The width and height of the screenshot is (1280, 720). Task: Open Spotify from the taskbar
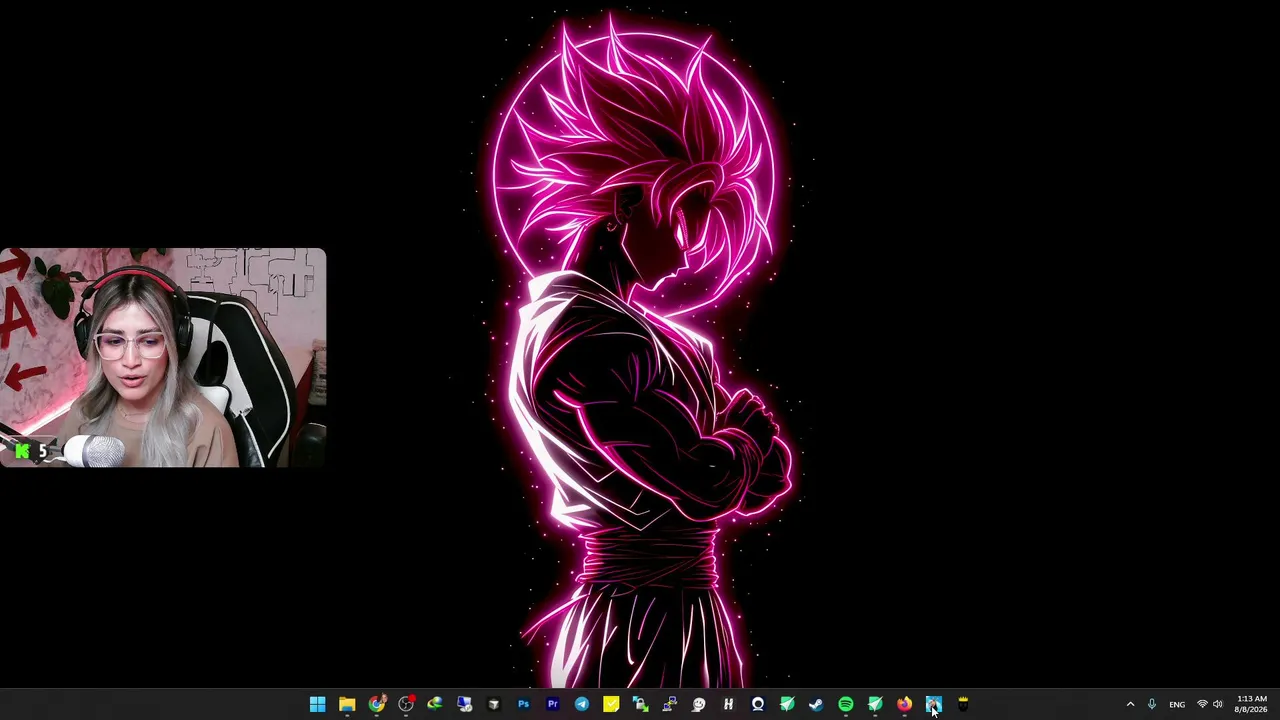point(846,705)
